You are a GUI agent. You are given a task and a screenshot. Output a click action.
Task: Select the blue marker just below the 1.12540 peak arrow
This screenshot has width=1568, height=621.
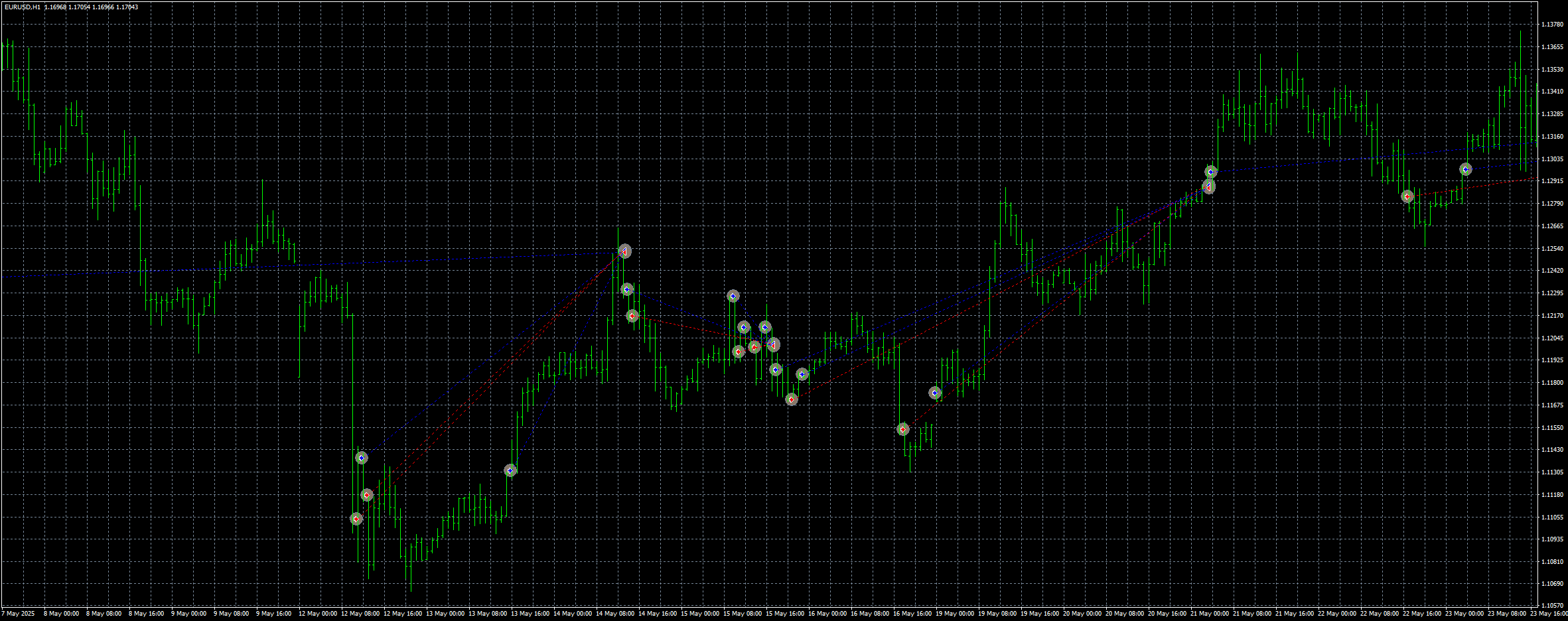pos(627,289)
